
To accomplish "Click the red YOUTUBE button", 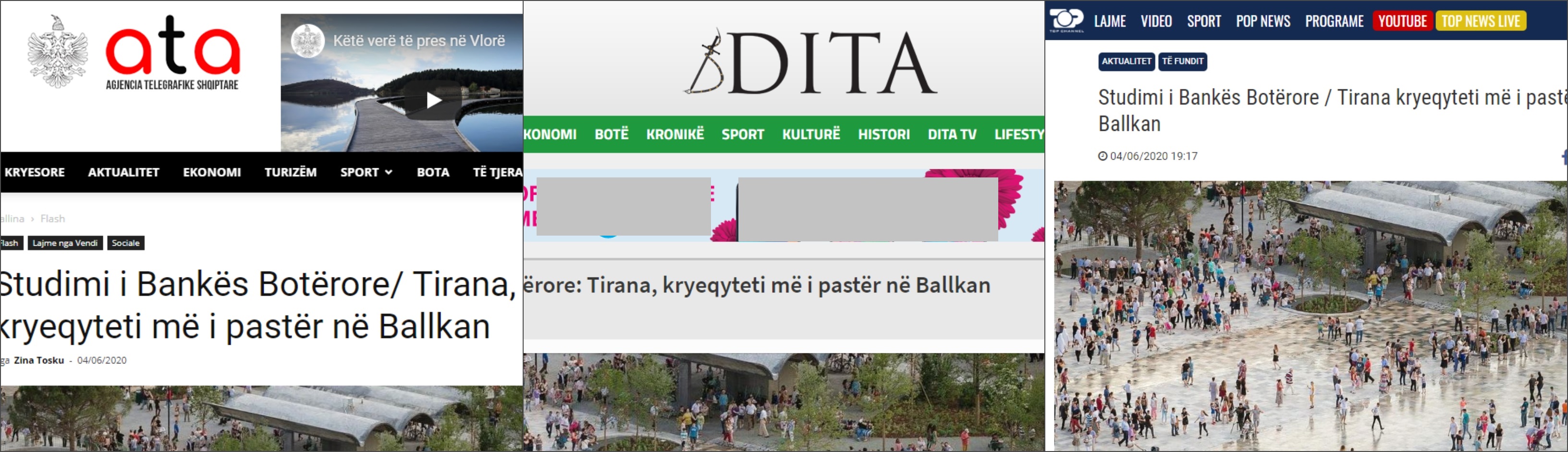I will click(x=1402, y=21).
